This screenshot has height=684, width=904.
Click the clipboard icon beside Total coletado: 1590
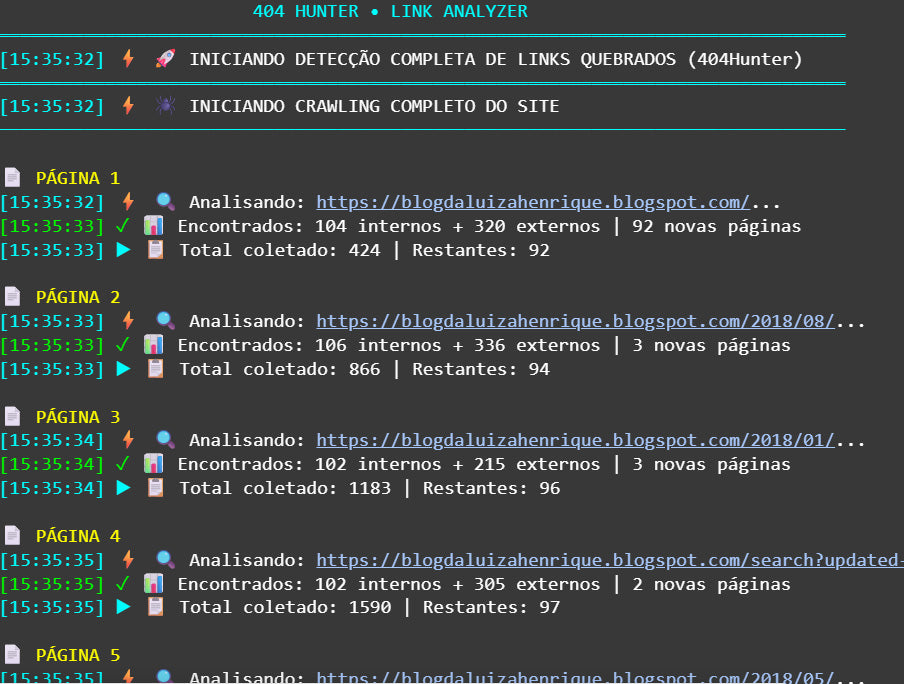coord(155,607)
